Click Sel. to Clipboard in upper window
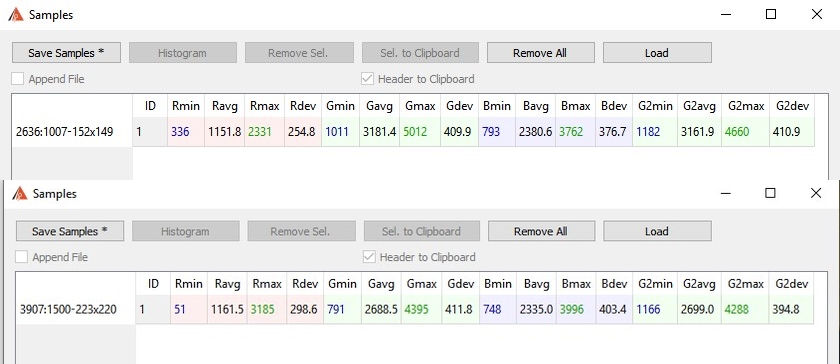Screen dimensions: 840x364 [420, 53]
